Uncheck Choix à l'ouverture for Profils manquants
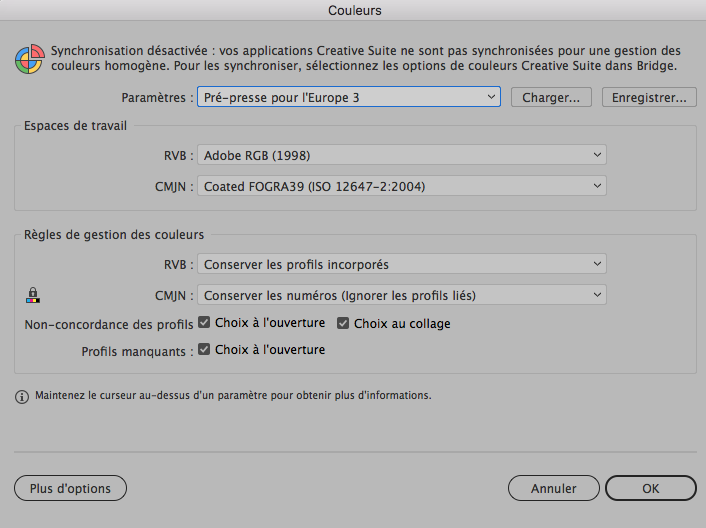Viewport: 706px width, 528px height. click(x=204, y=349)
